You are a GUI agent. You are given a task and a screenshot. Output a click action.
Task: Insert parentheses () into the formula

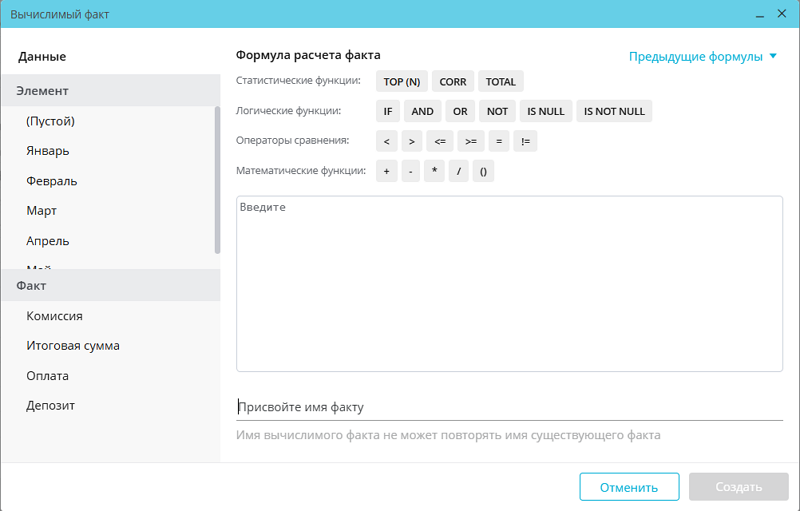click(483, 171)
